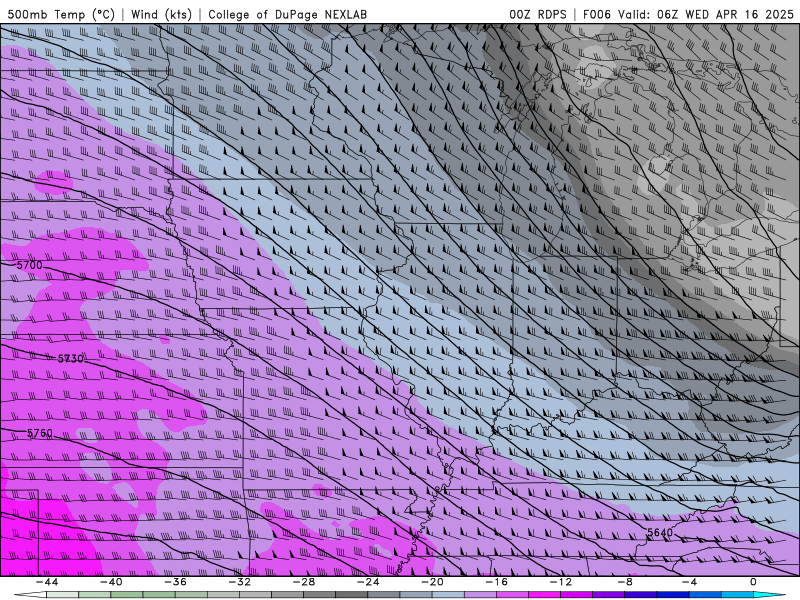The width and height of the screenshot is (800, 600).
Task: Click the -32 colorbar tick label
Action: pos(239,582)
